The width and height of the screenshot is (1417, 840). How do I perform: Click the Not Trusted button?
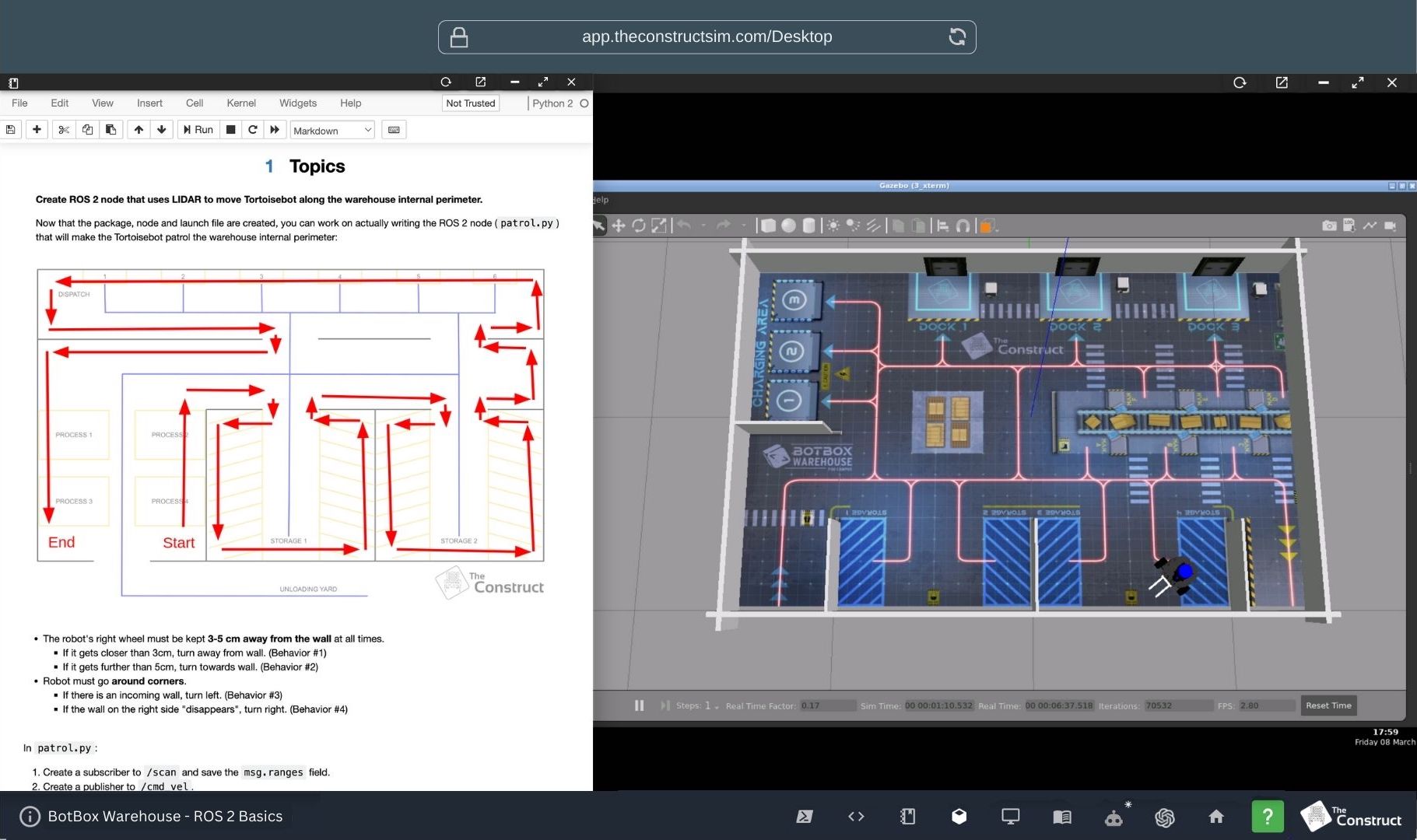click(470, 103)
